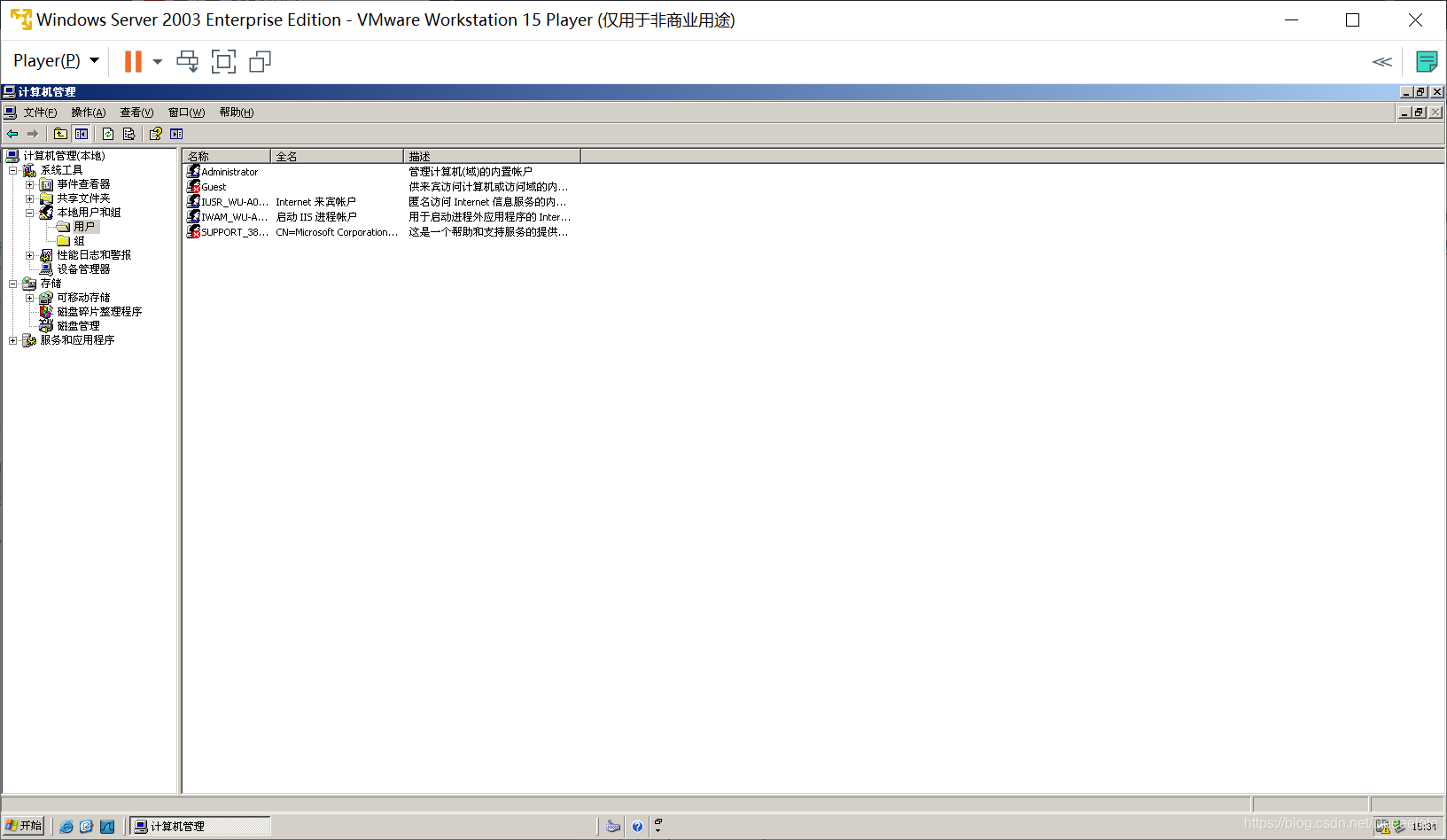Click the 服务和应用程序 icon
1447x840 pixels.
pyautogui.click(x=29, y=340)
